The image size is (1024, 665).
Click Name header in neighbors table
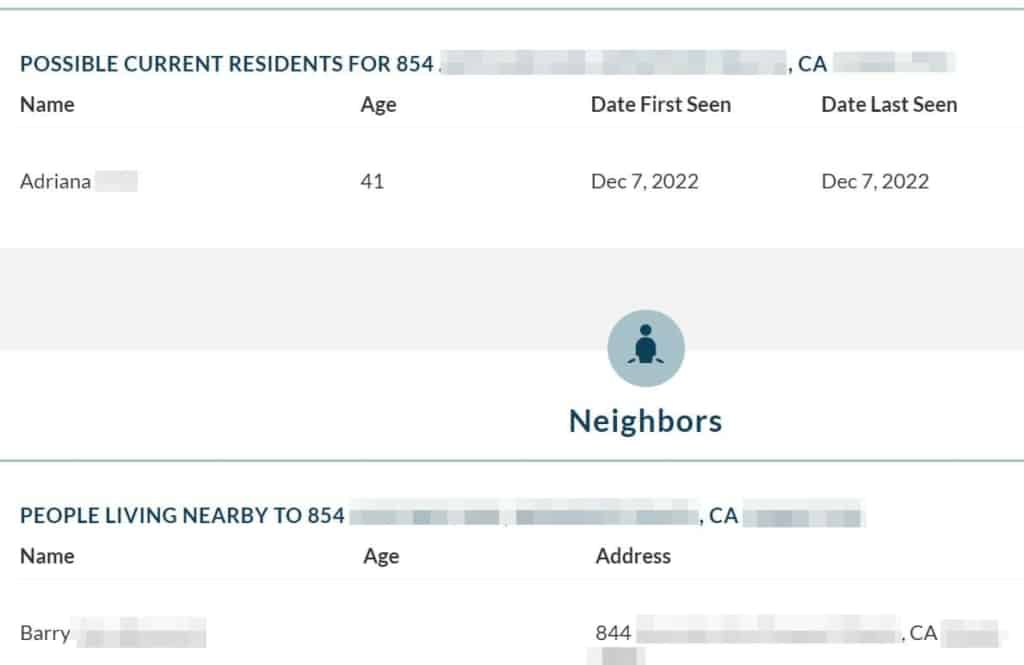(47, 556)
